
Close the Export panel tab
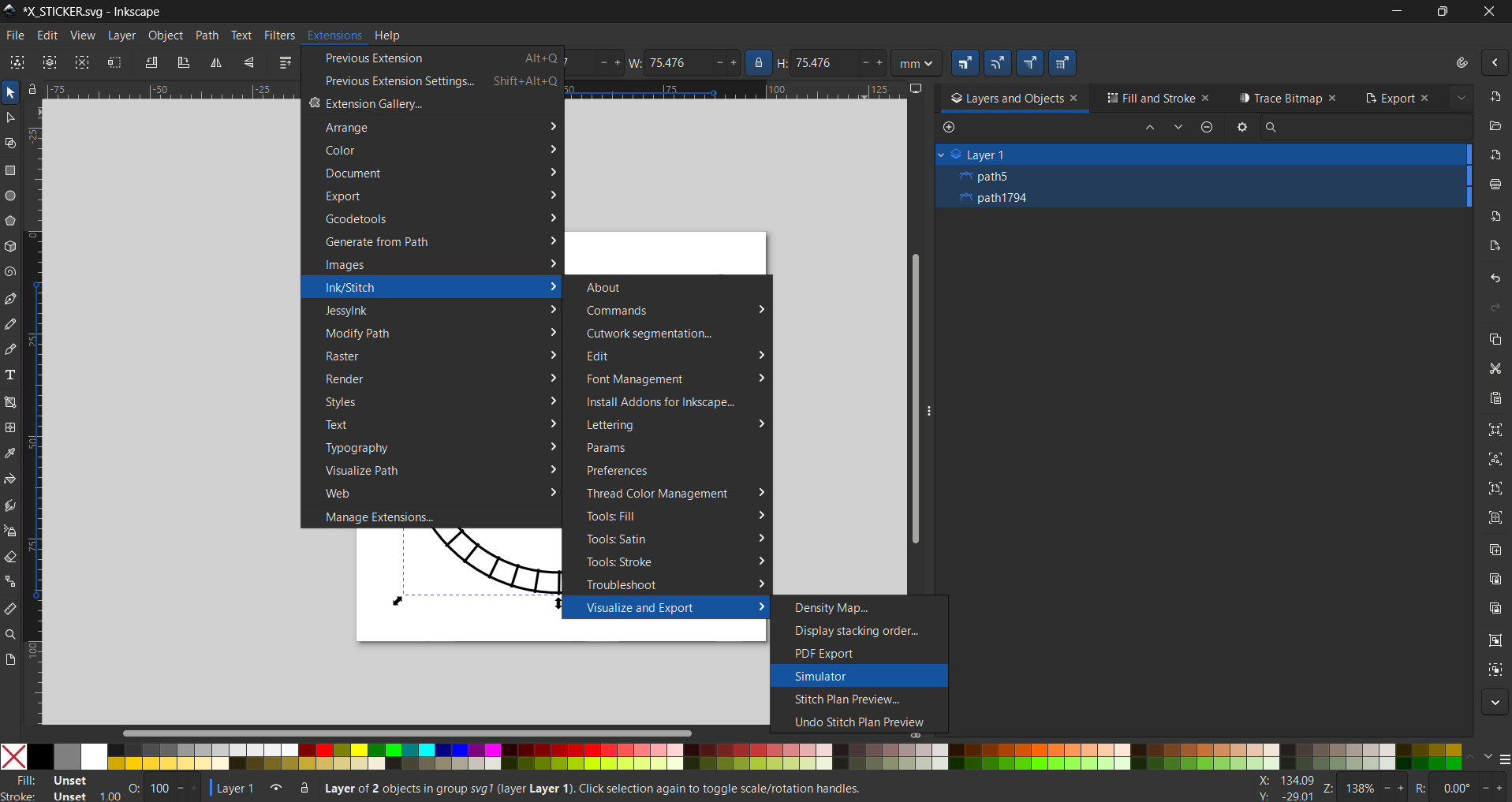pyautogui.click(x=1424, y=99)
